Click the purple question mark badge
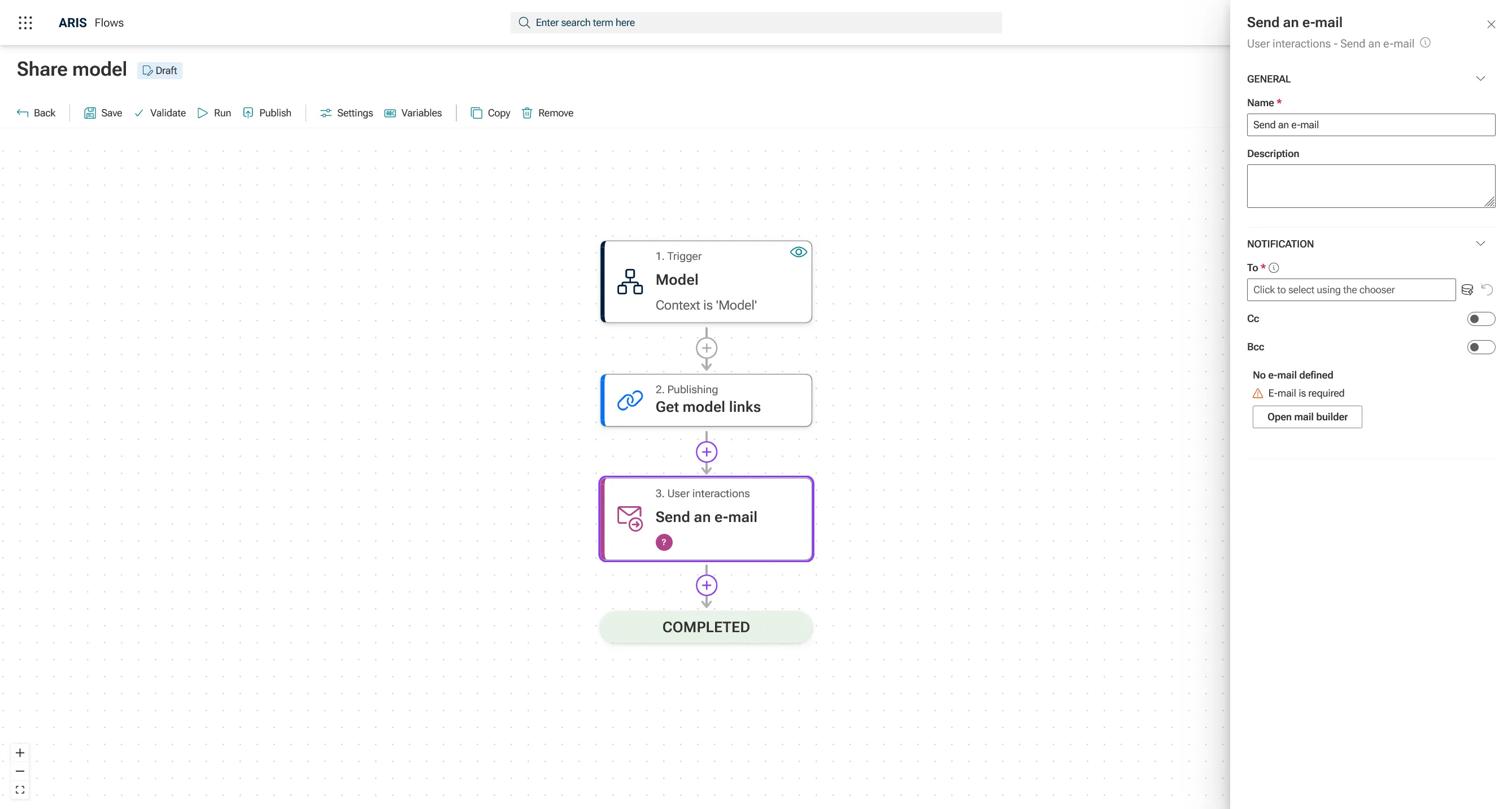 pyautogui.click(x=664, y=542)
